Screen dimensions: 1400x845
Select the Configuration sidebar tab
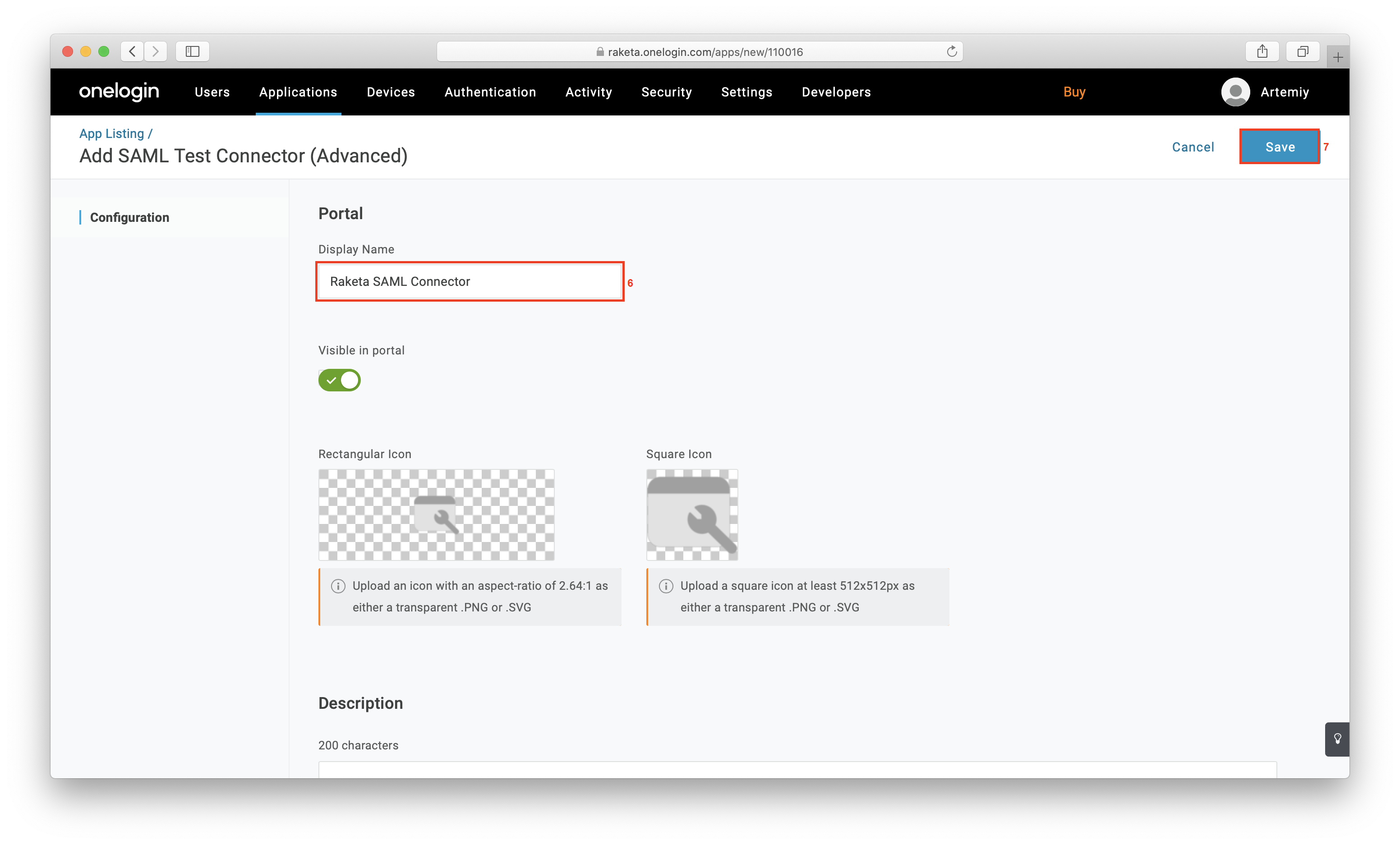coord(129,217)
